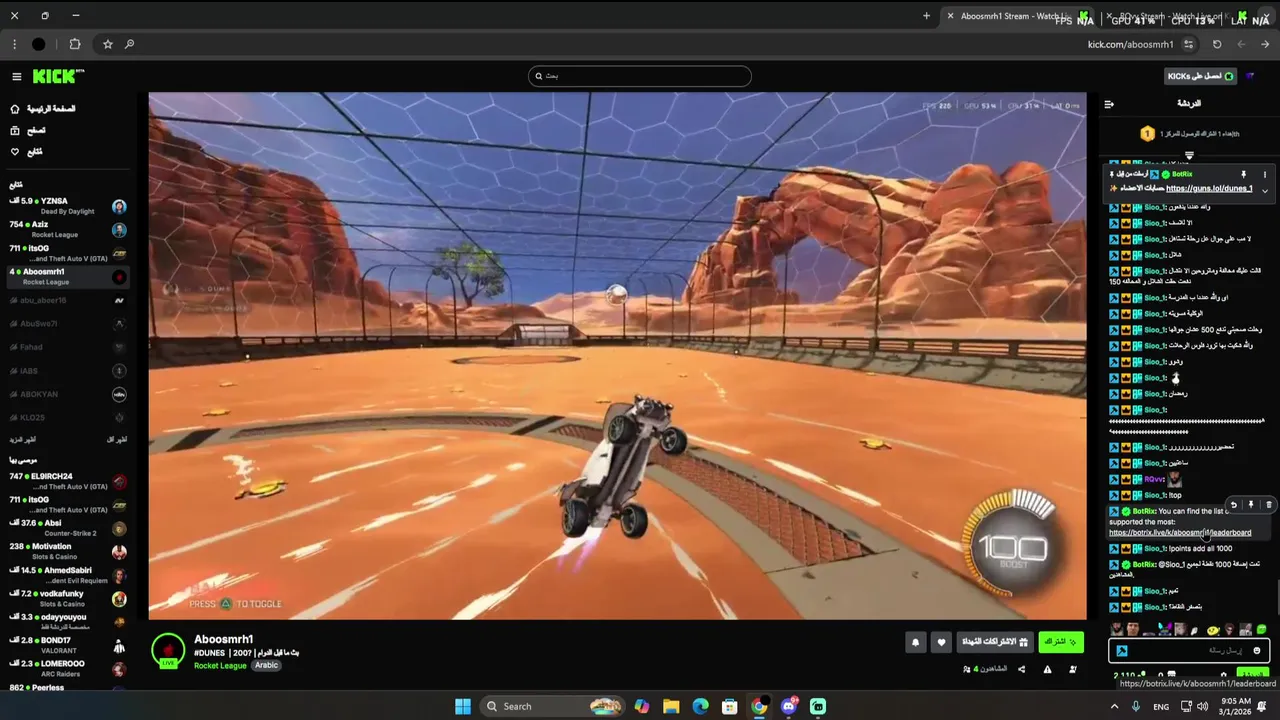Image resolution: width=1280 pixels, height=720 pixels.
Task: Open AhmedSabiri channel in sidebar
Action: point(68,575)
